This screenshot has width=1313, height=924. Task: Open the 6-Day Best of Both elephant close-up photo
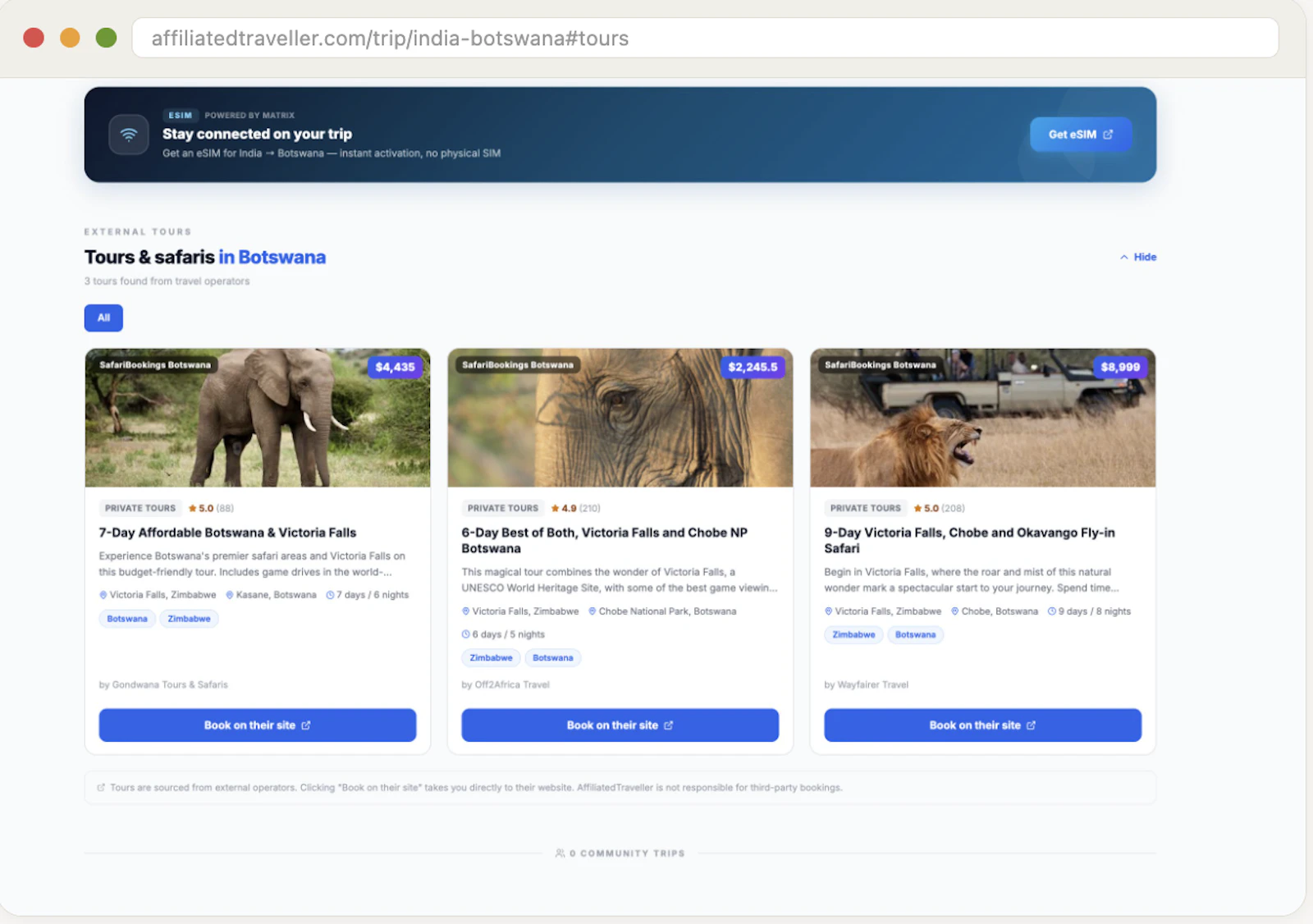[x=620, y=418]
